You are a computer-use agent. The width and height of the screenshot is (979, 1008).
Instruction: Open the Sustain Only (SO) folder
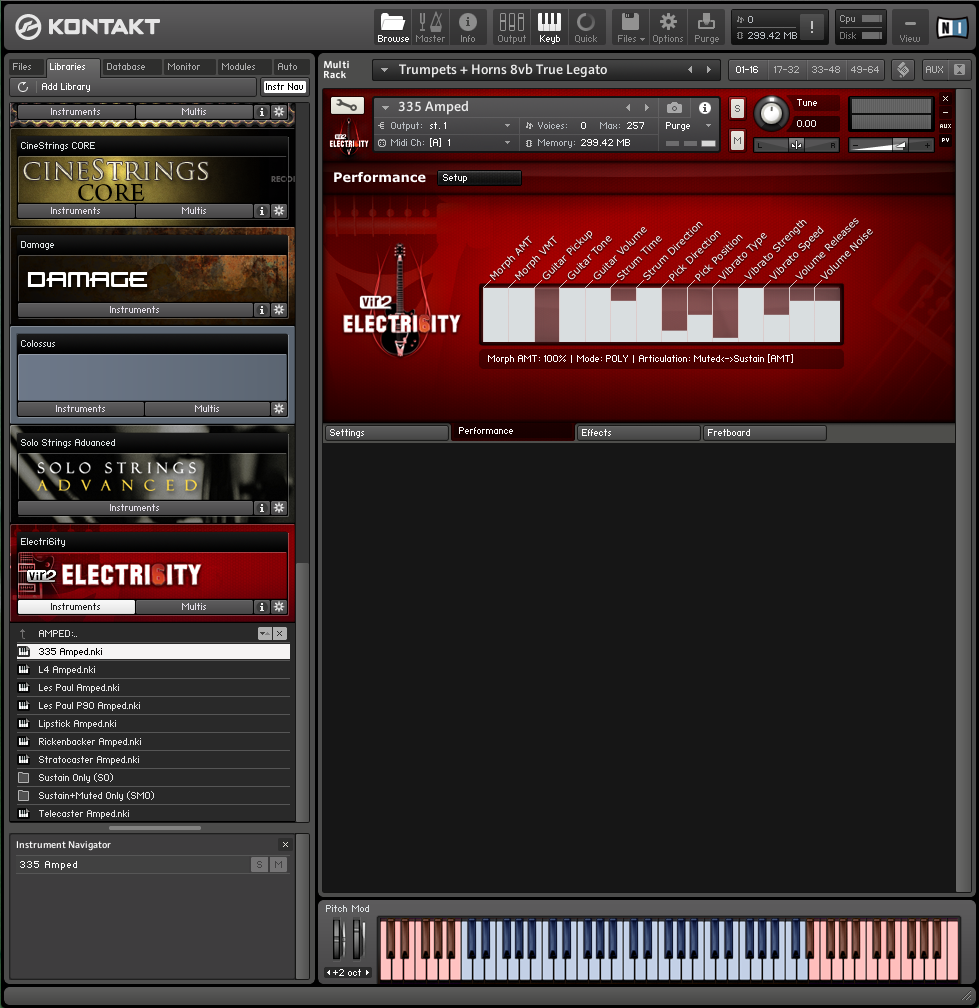[x=153, y=778]
